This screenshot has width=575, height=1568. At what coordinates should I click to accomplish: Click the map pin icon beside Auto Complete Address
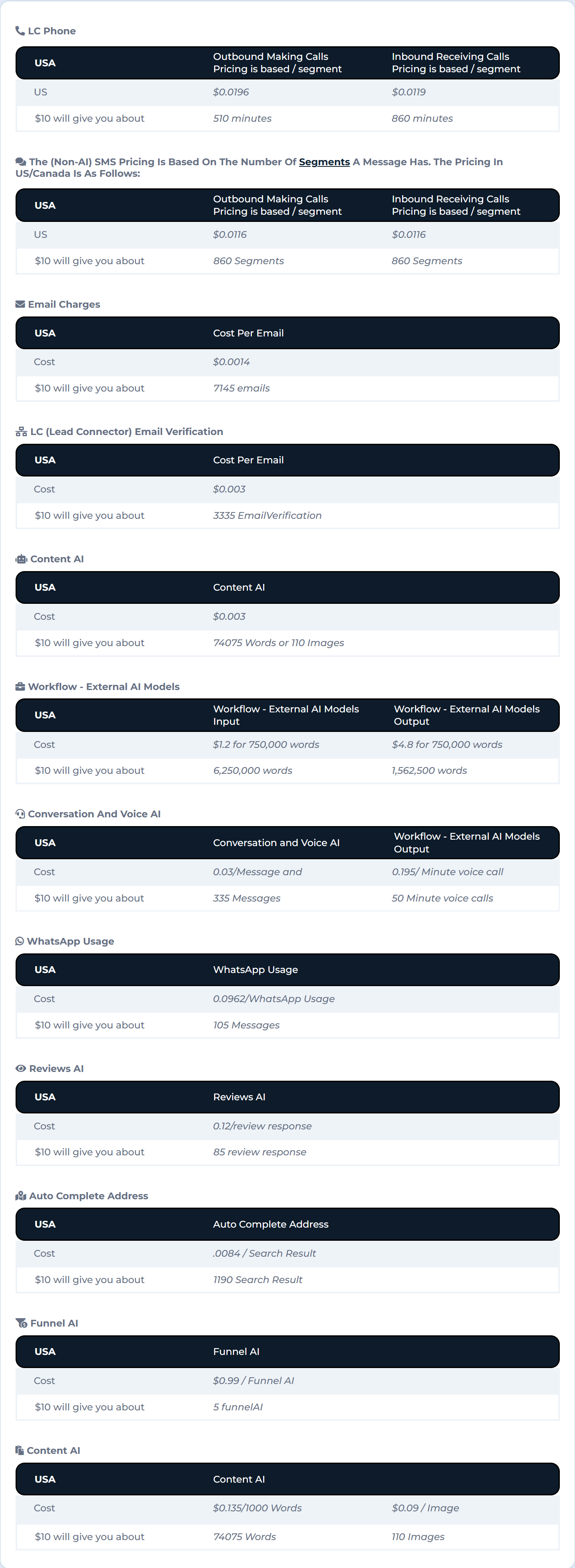21,1196
